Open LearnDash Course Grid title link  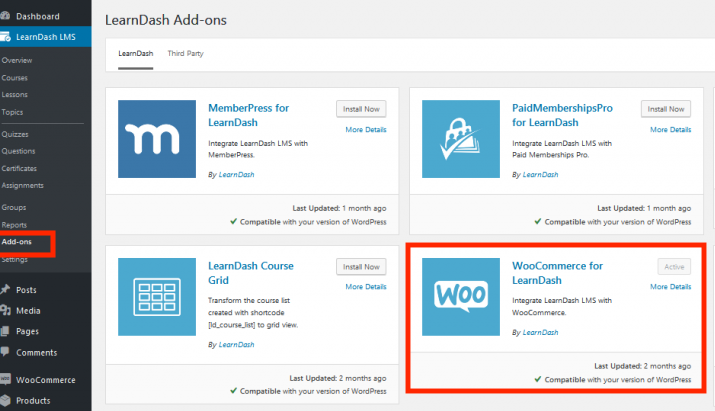tap(251, 273)
